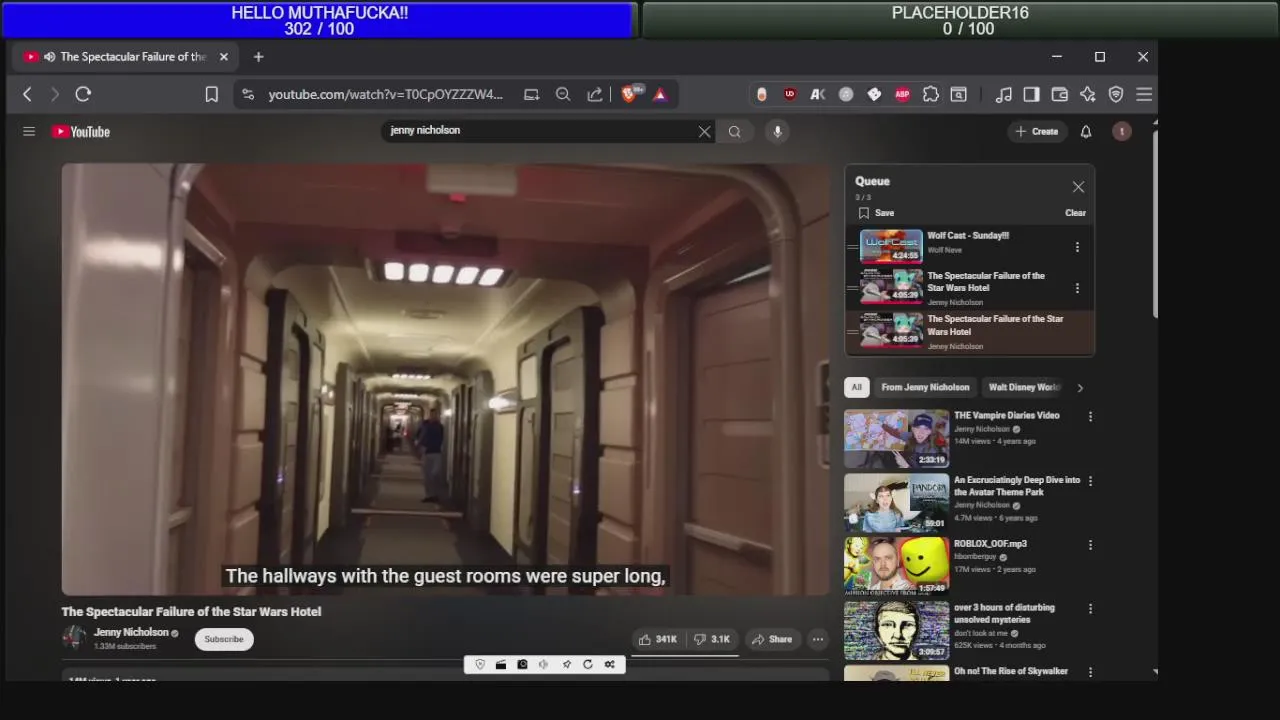
Task: Pin with floating toolbar pushpin icon
Action: click(566, 664)
